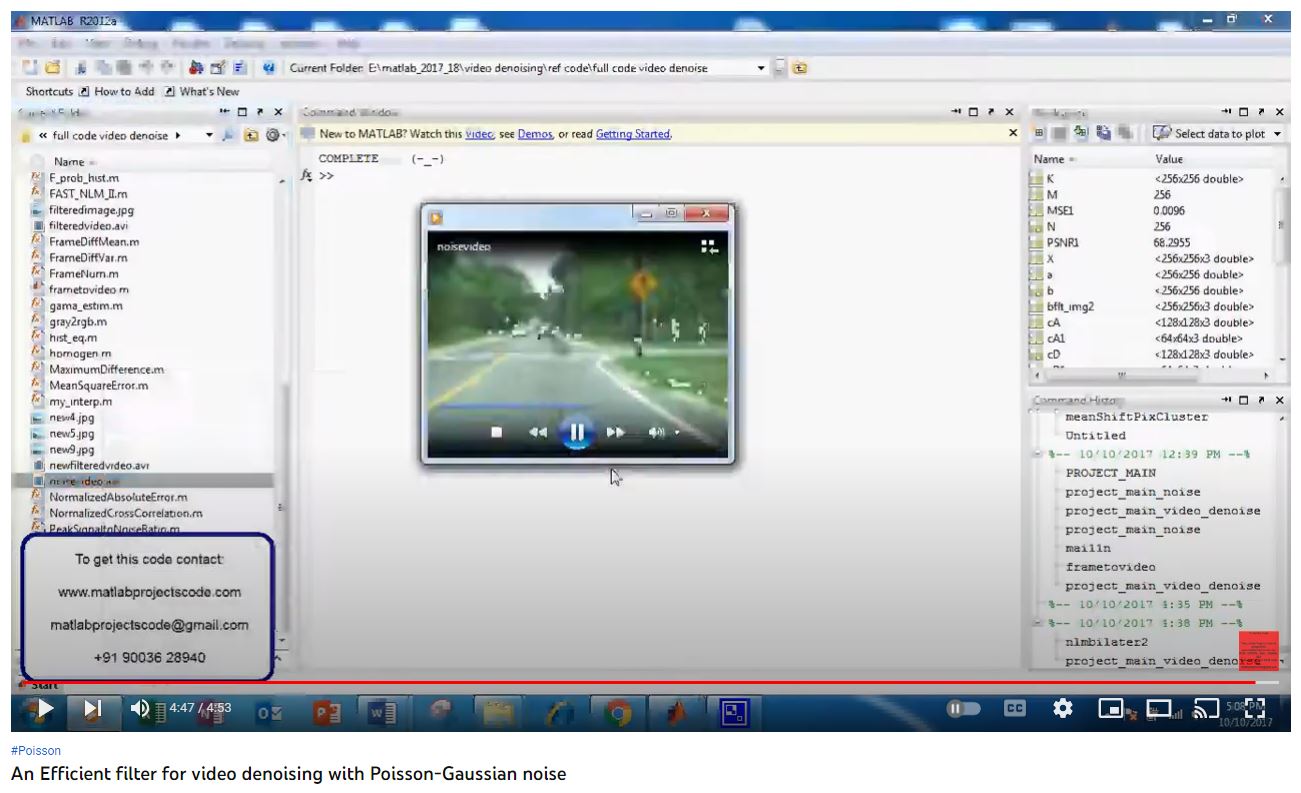Dismiss the New to MATLAB info bar

pos(1013,134)
